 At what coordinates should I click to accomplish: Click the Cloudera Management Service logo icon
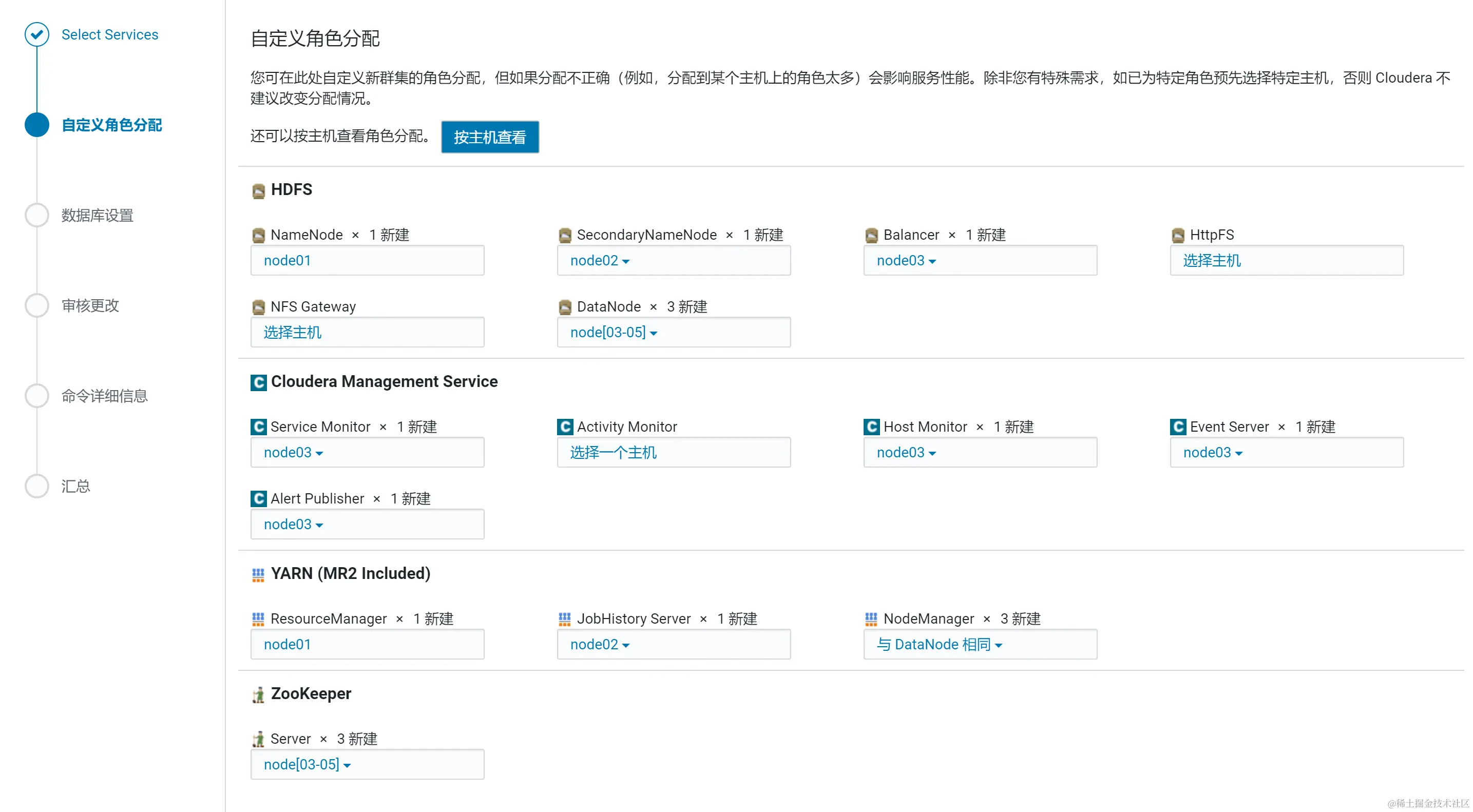tap(258, 382)
